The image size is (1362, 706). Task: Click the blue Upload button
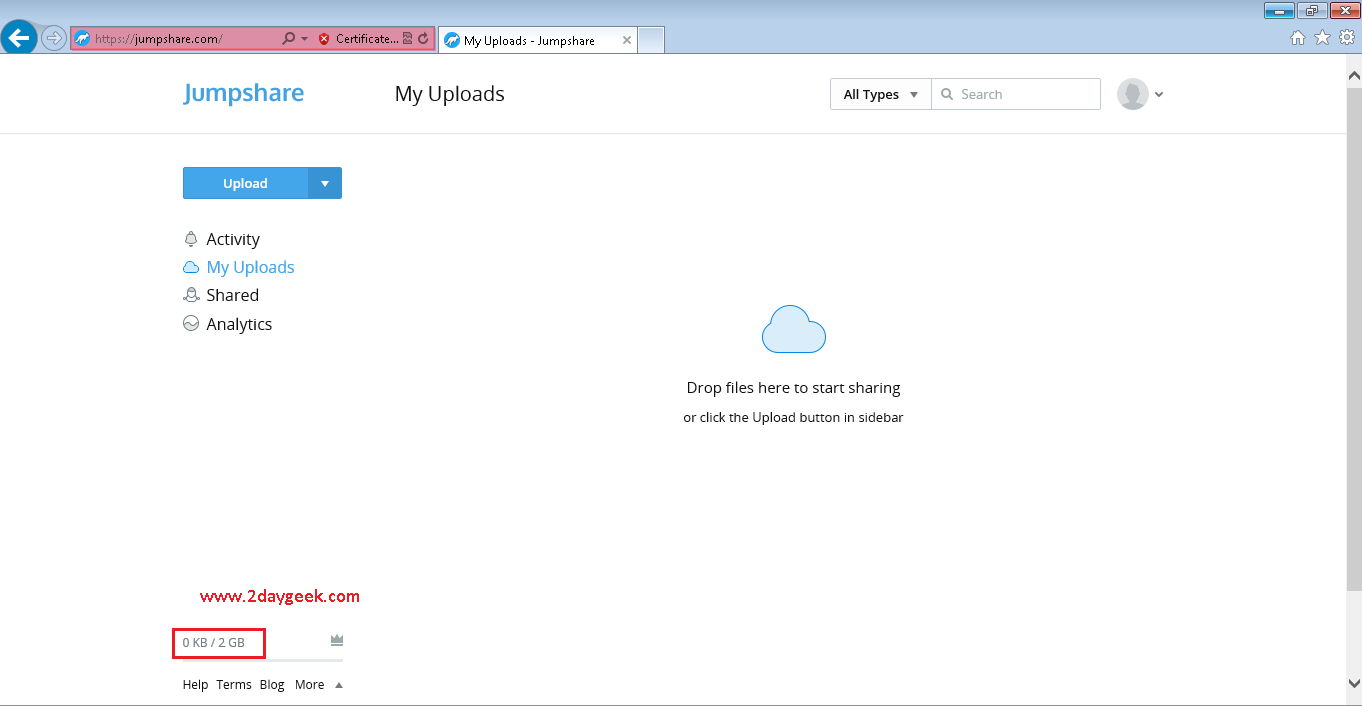[246, 183]
